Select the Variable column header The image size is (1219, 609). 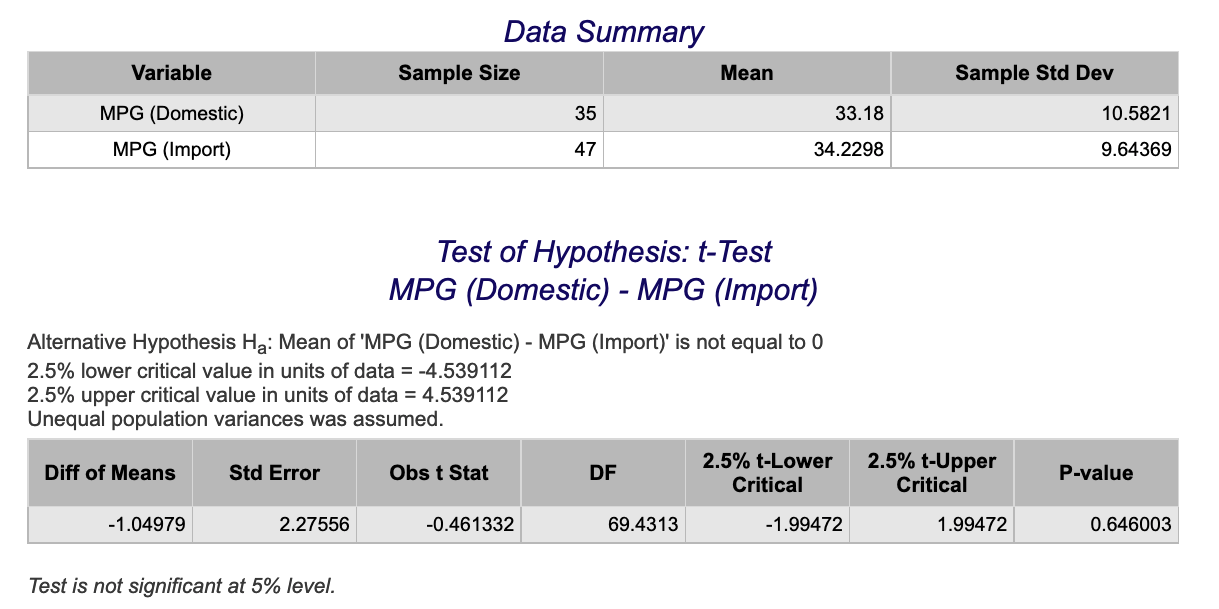click(x=172, y=73)
